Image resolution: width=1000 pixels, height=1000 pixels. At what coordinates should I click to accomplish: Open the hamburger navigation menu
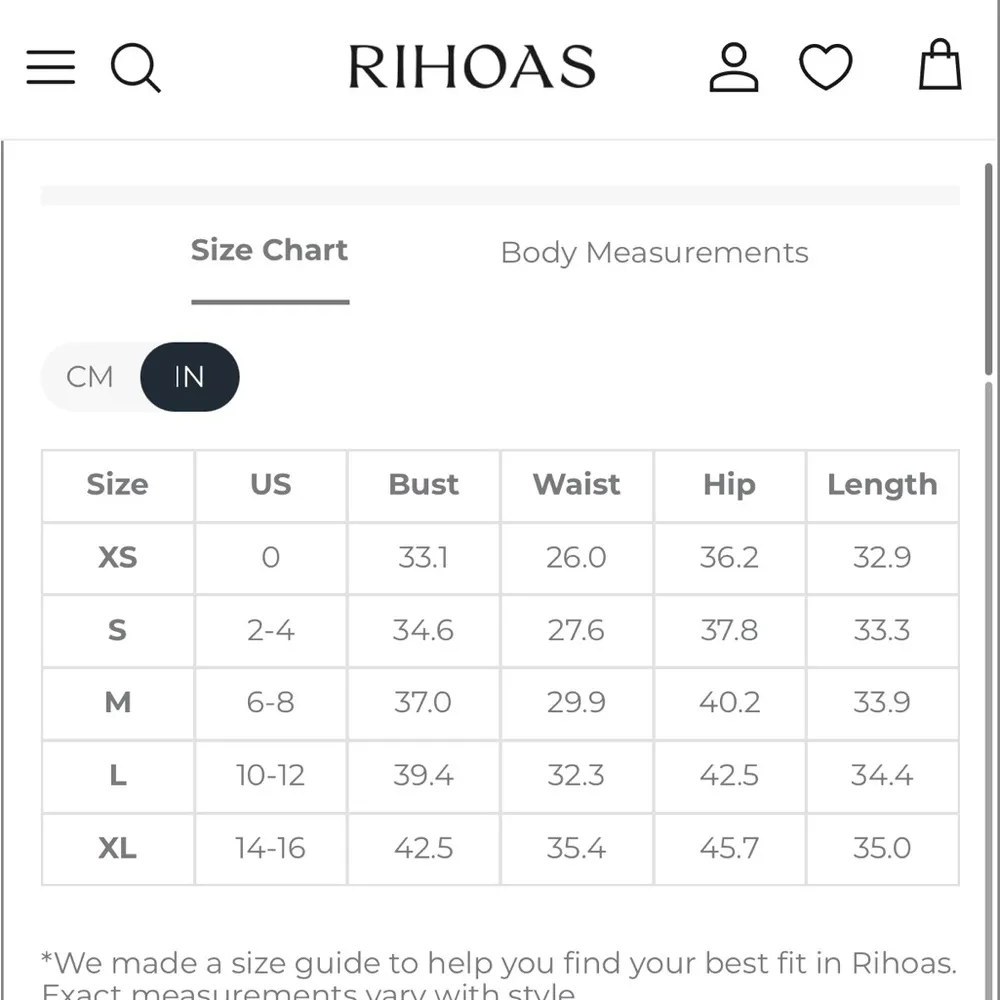pyautogui.click(x=50, y=67)
